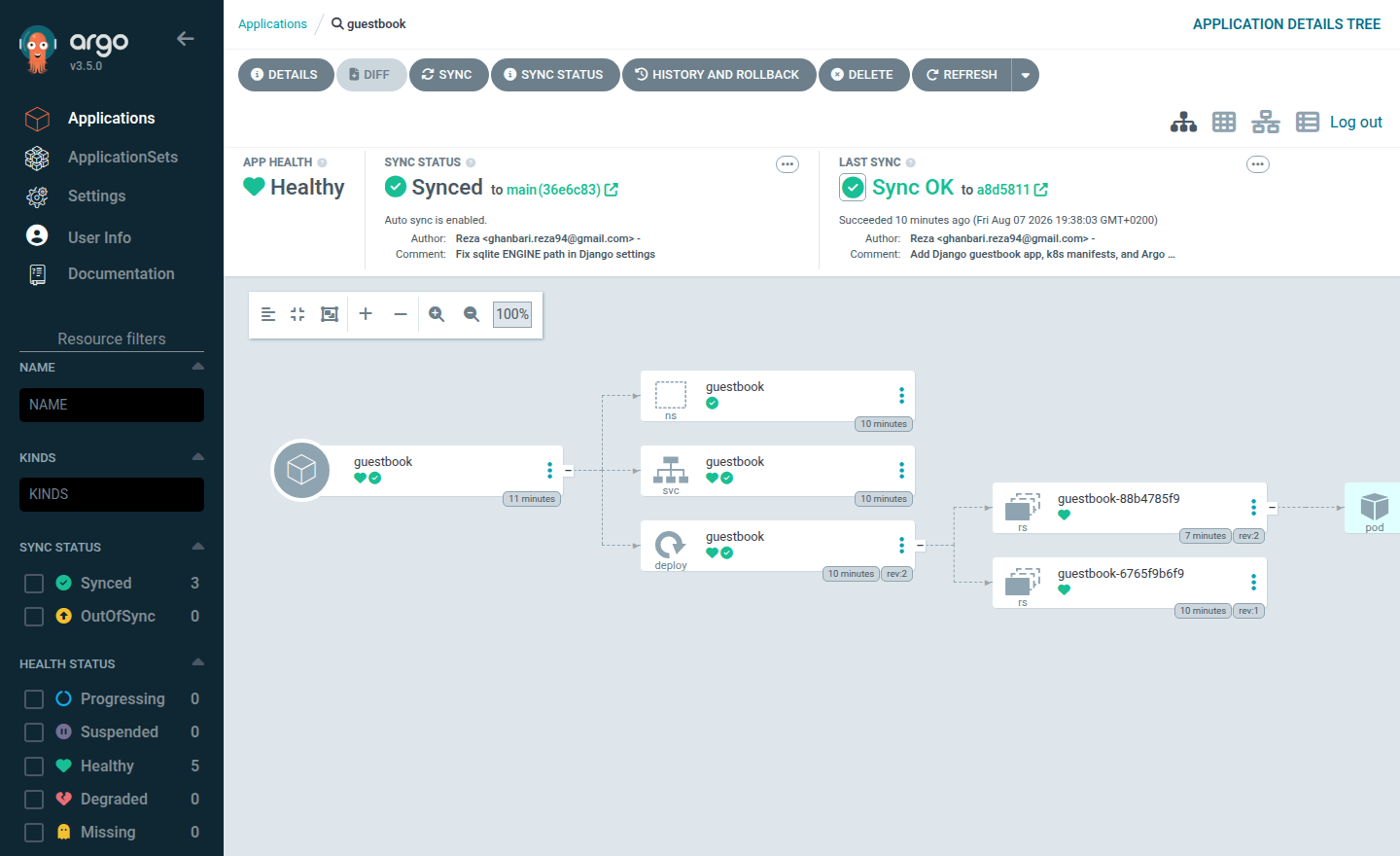The image size is (1400, 856).
Task: Open the a8d5811 revision link
Action: (1012, 190)
